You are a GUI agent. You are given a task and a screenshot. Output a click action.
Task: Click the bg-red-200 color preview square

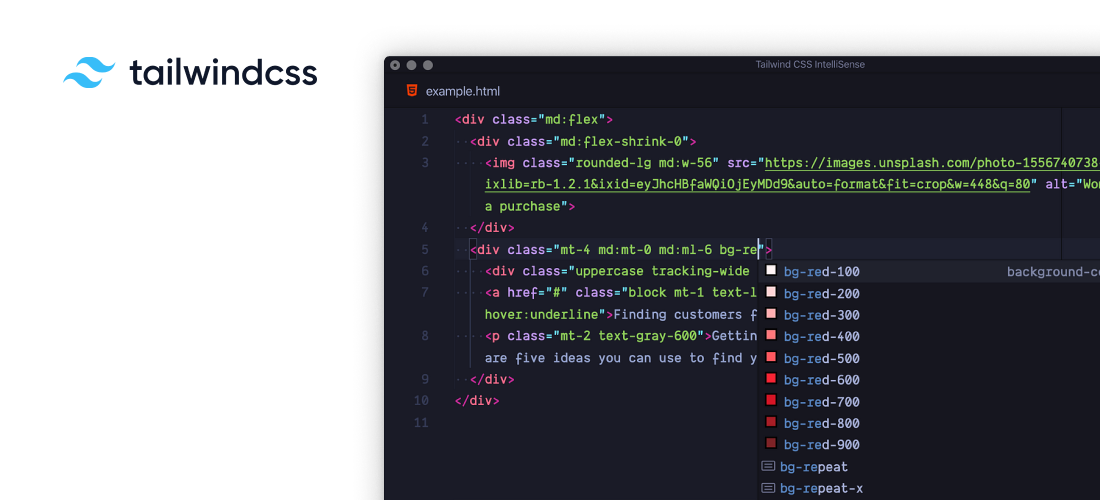coord(771,292)
